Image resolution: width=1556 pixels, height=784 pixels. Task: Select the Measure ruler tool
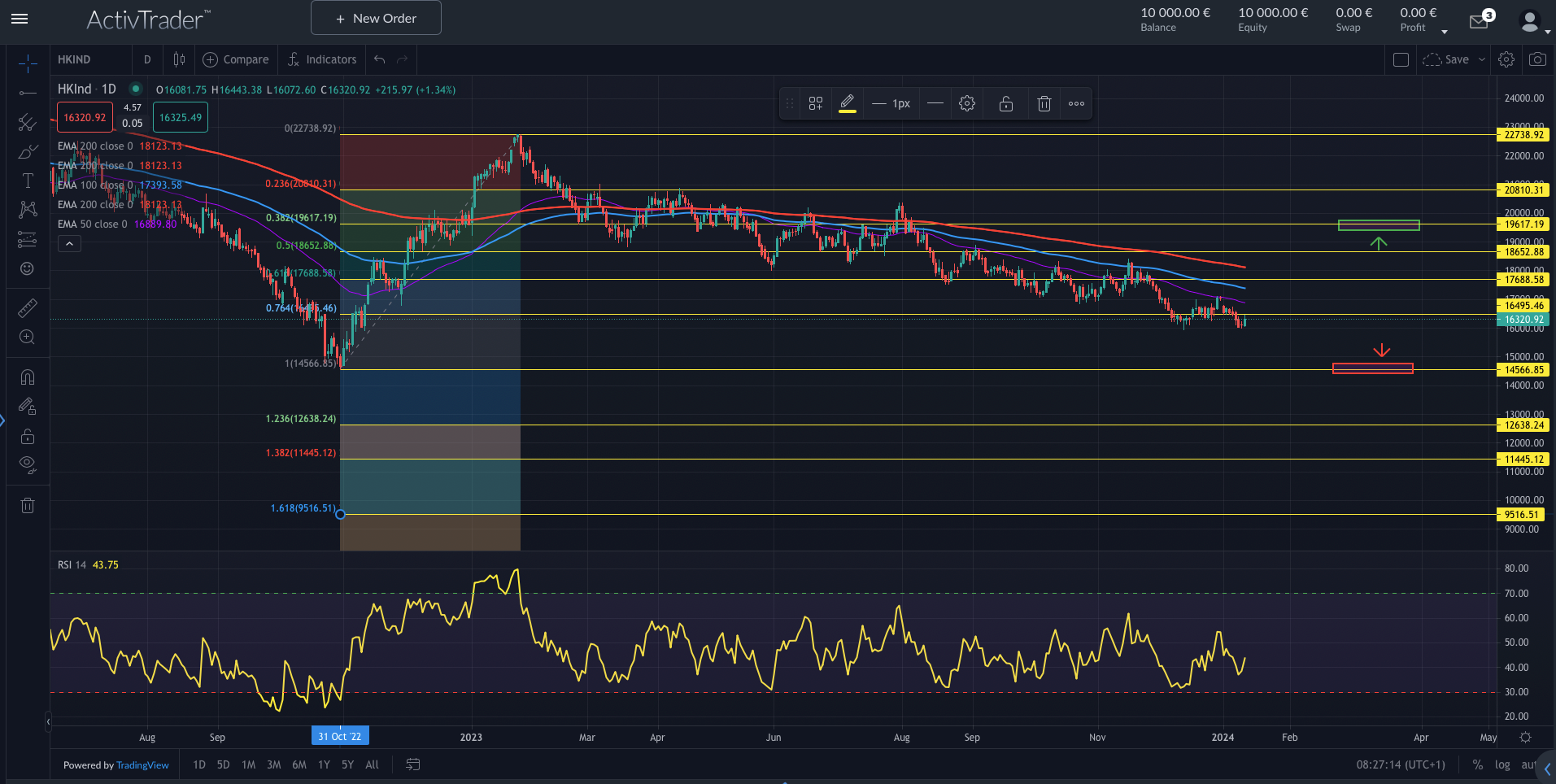[x=27, y=307]
